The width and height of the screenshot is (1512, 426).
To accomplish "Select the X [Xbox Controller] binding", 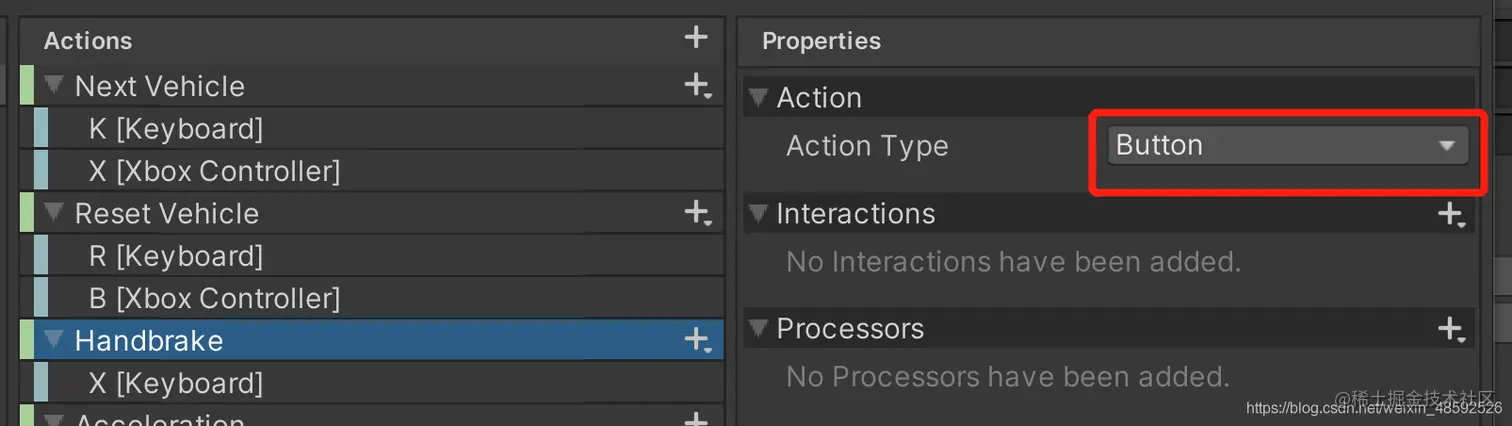I will [214, 171].
